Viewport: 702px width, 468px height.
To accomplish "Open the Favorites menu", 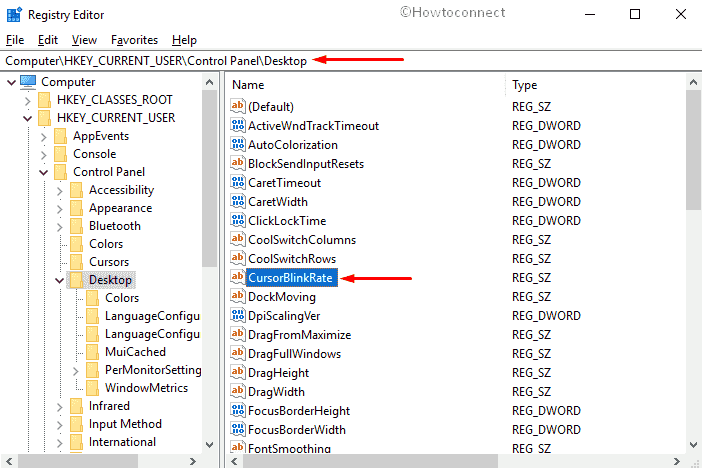I will 134,40.
